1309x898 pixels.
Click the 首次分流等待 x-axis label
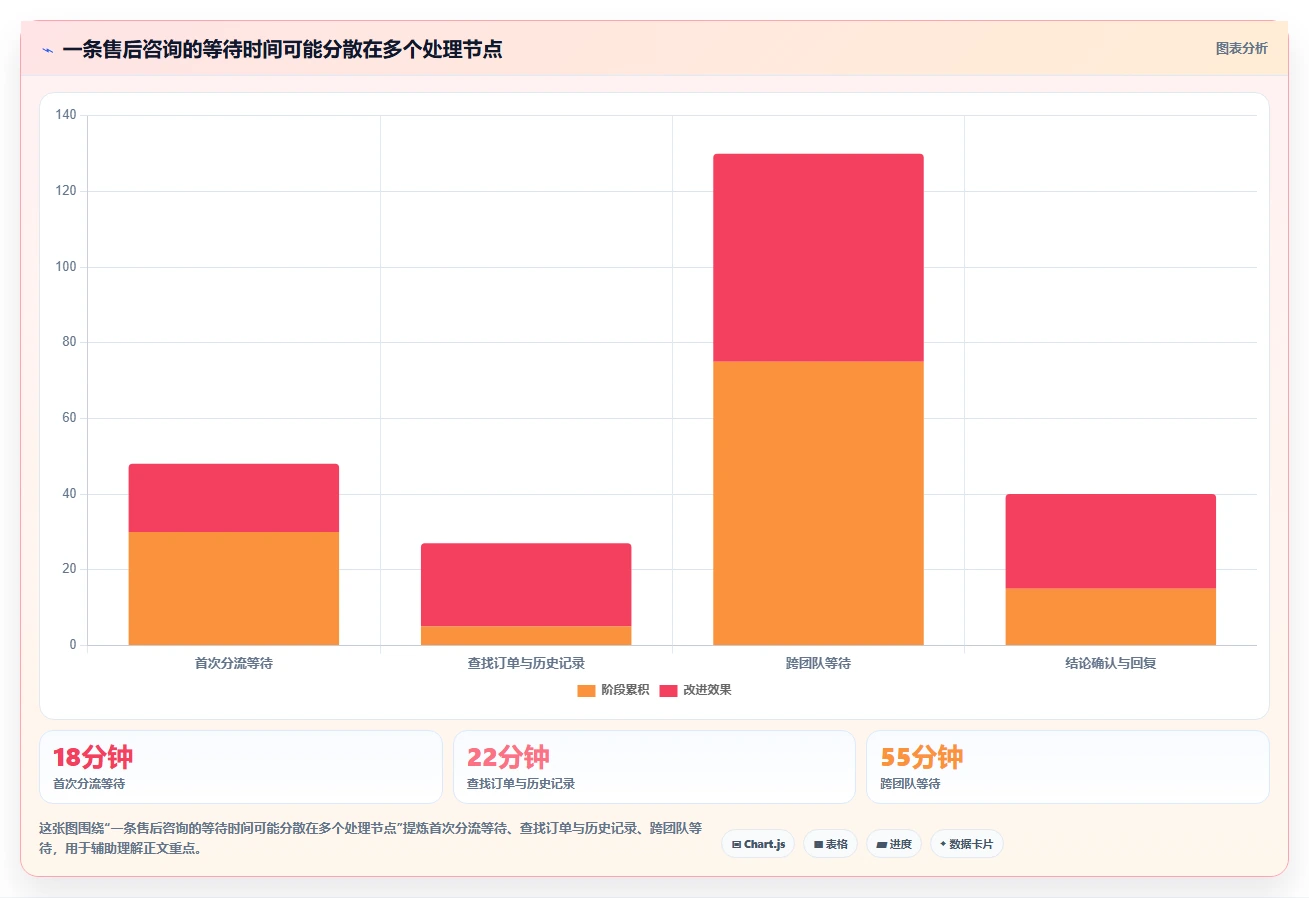click(x=234, y=663)
